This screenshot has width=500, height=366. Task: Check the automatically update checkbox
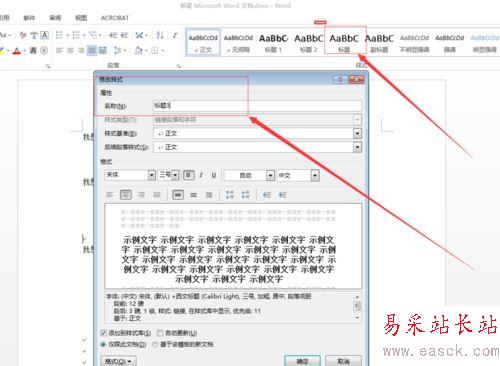point(160,333)
